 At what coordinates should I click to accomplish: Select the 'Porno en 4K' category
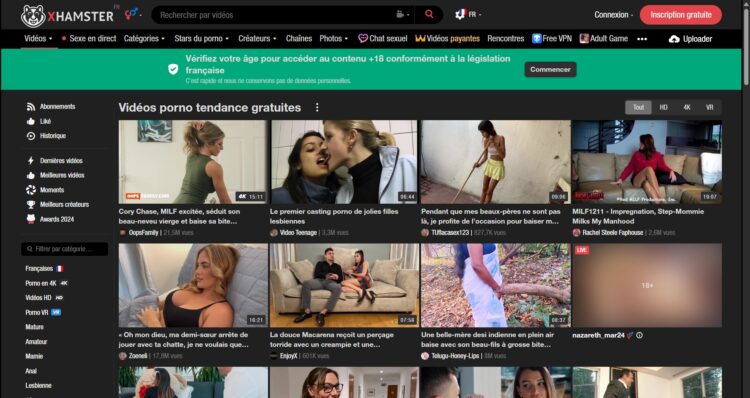[x=47, y=283]
